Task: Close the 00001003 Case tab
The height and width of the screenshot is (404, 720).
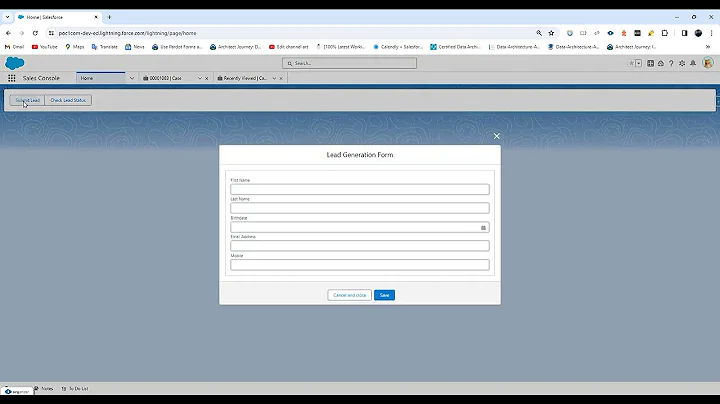Action: (207, 79)
